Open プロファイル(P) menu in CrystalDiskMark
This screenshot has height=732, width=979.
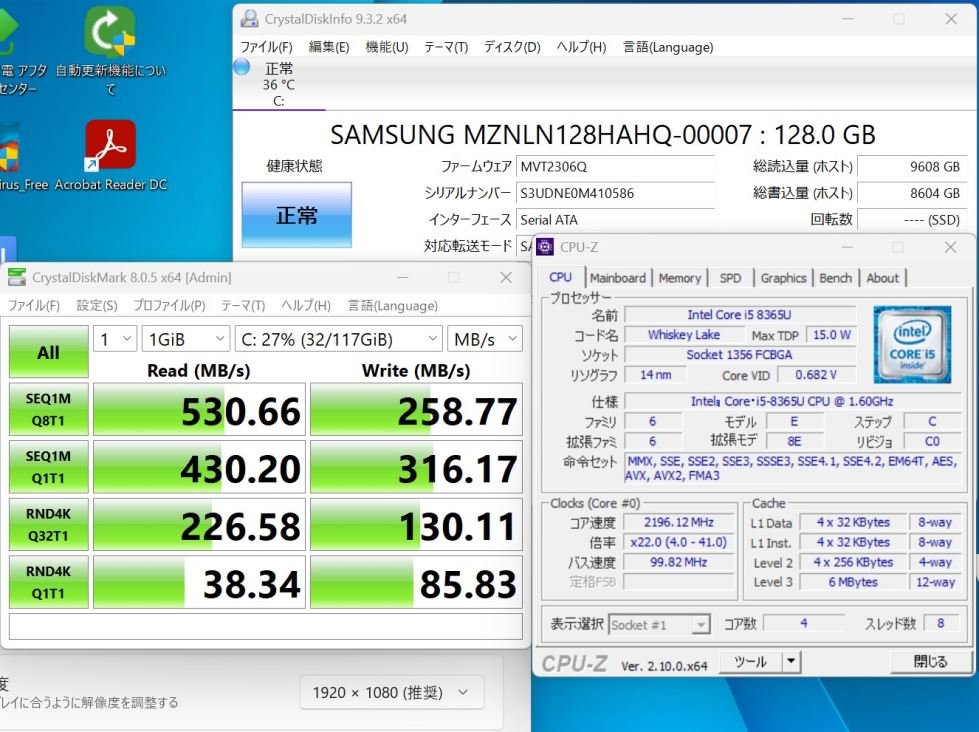click(169, 306)
